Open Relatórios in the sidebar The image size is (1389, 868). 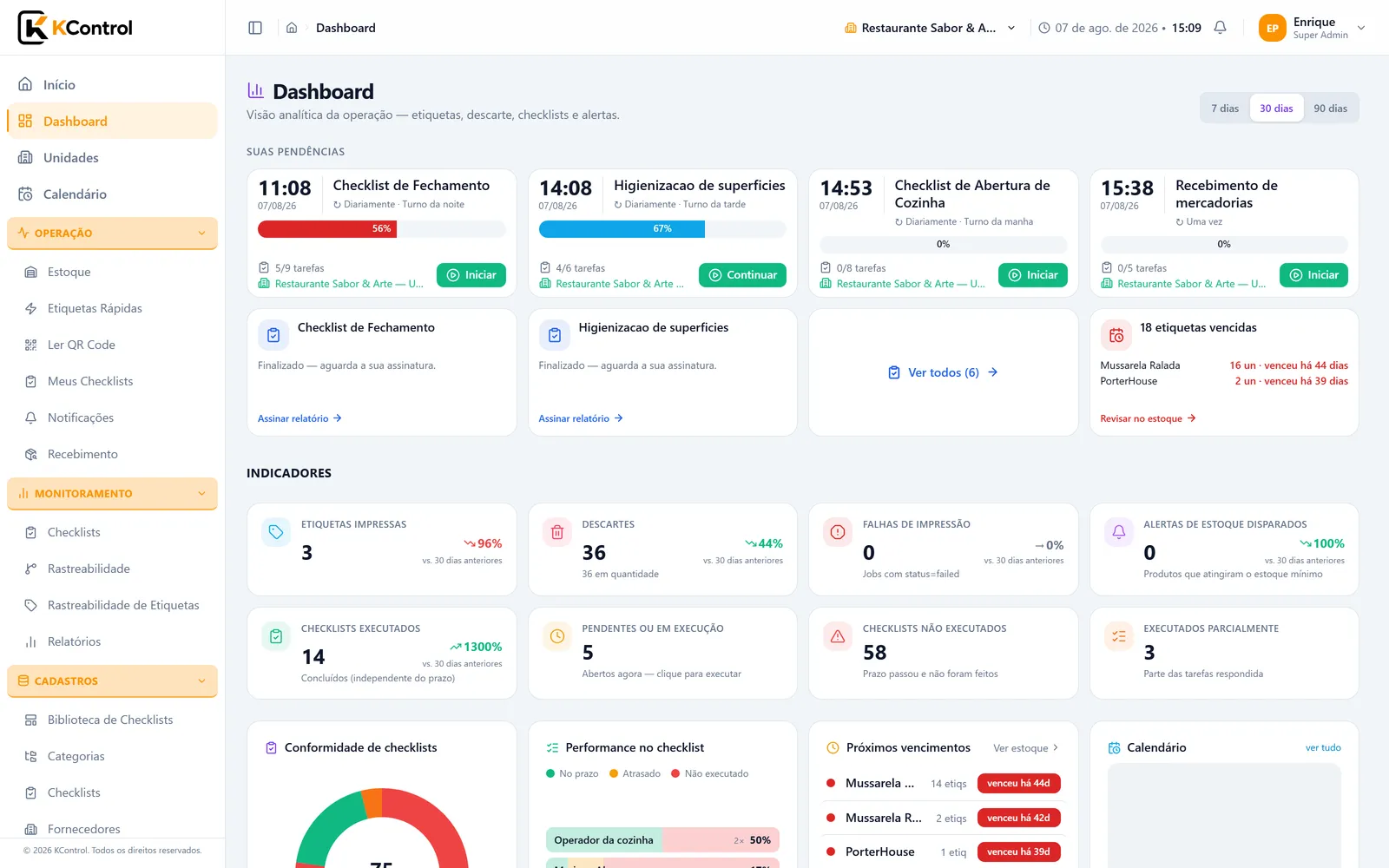tap(112, 641)
